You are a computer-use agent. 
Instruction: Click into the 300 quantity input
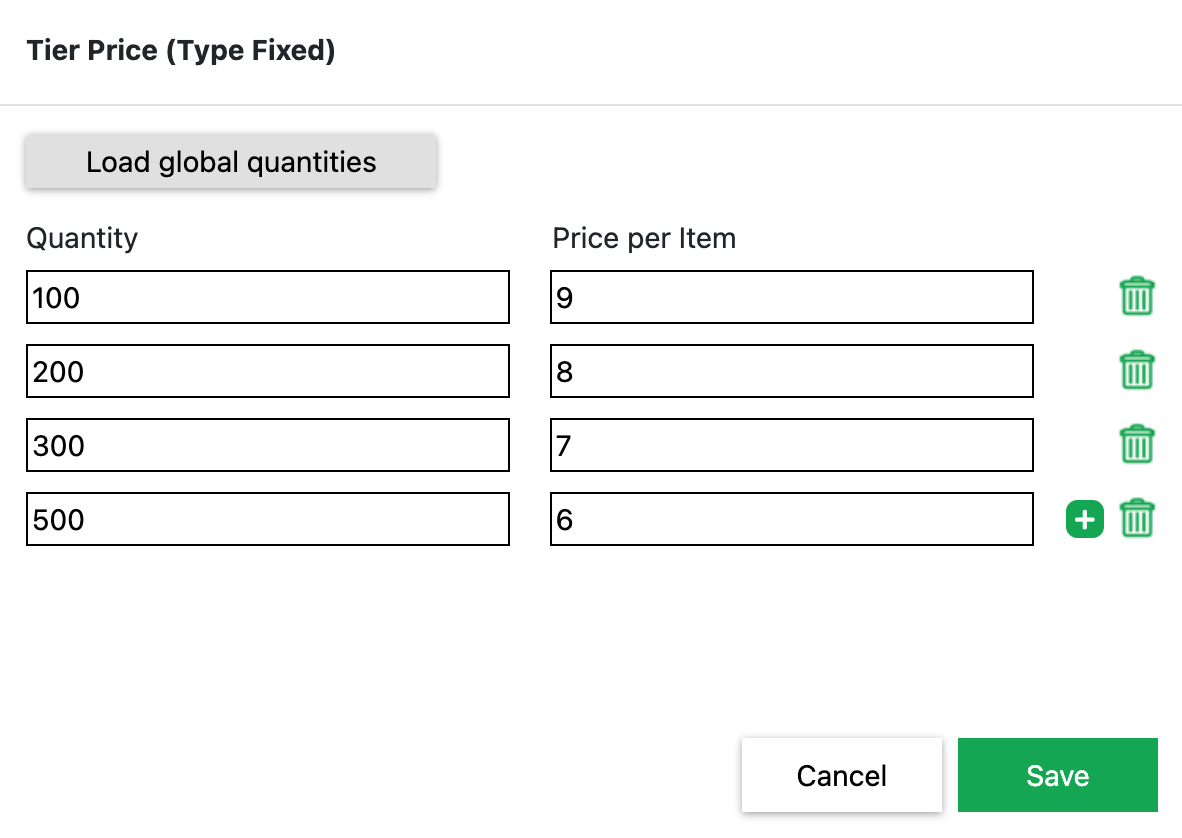tap(268, 445)
